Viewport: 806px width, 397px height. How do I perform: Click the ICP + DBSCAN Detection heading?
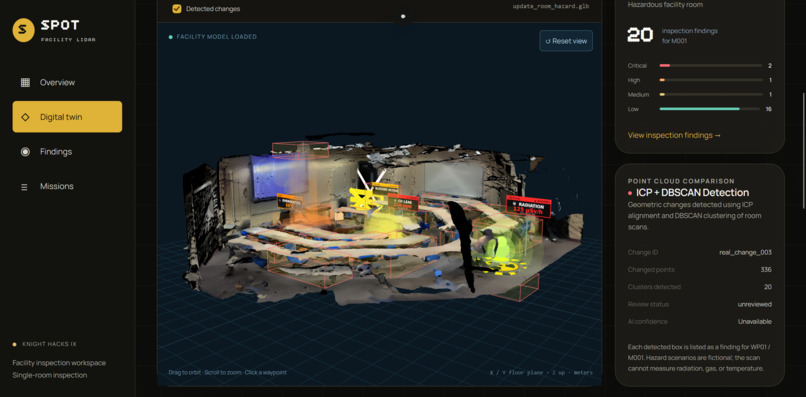point(692,193)
